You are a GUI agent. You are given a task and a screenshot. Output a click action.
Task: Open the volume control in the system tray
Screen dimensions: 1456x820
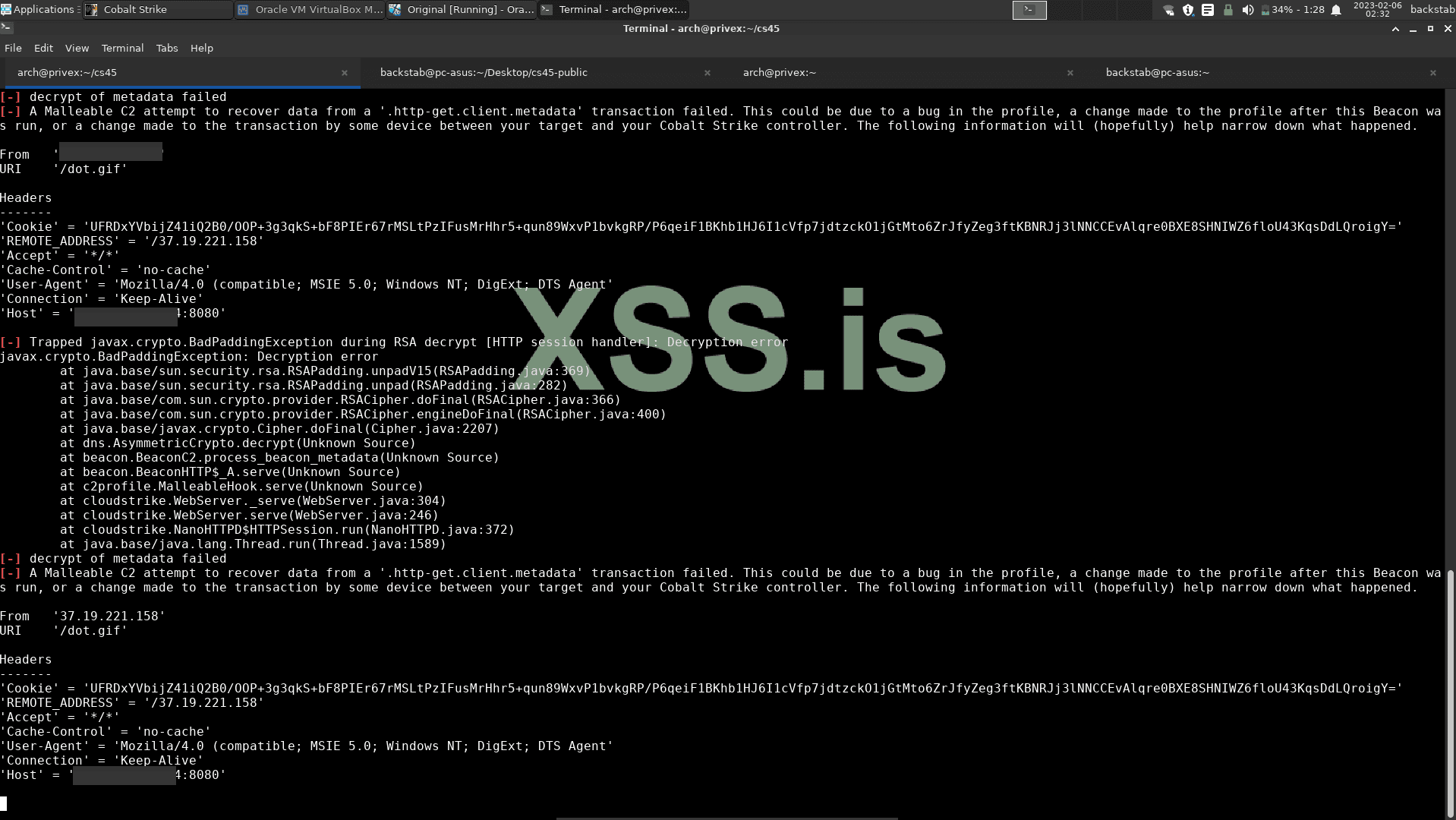click(1248, 10)
